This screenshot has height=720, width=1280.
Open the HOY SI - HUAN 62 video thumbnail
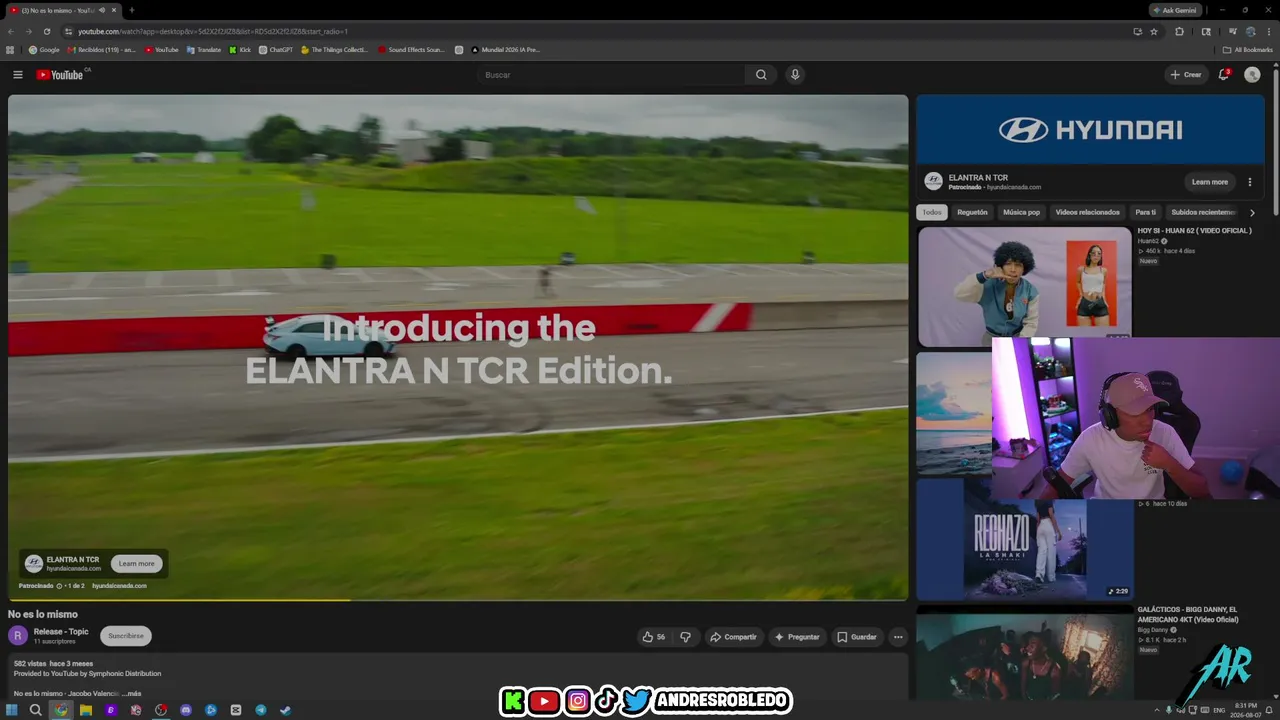click(1025, 286)
